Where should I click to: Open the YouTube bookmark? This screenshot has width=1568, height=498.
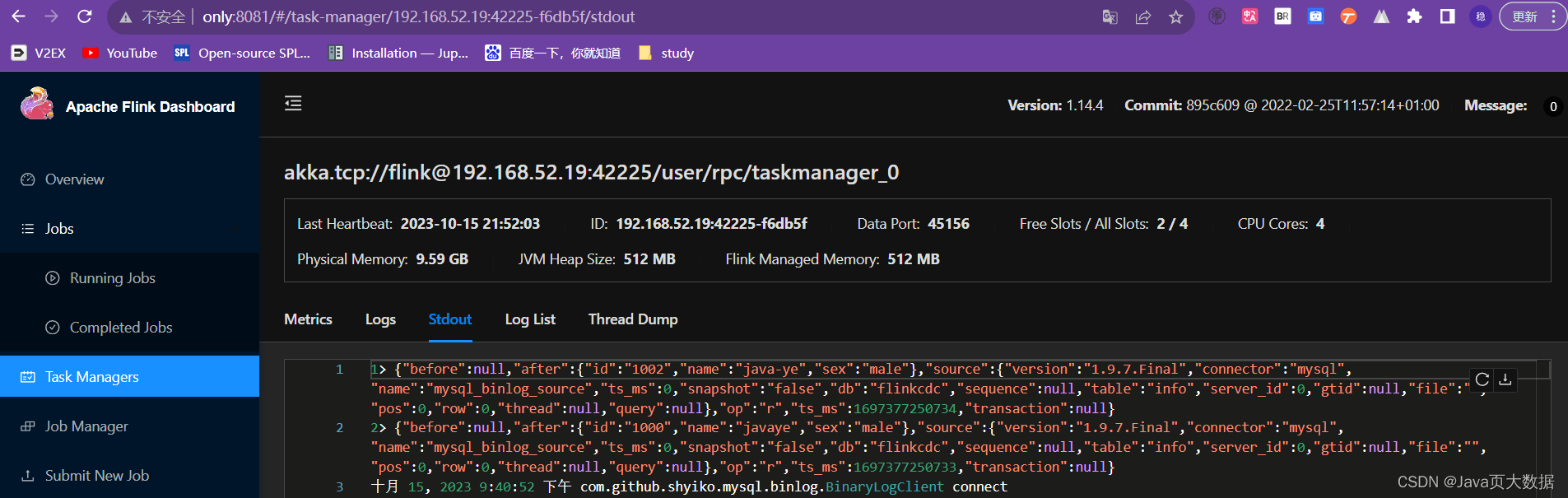[x=120, y=53]
